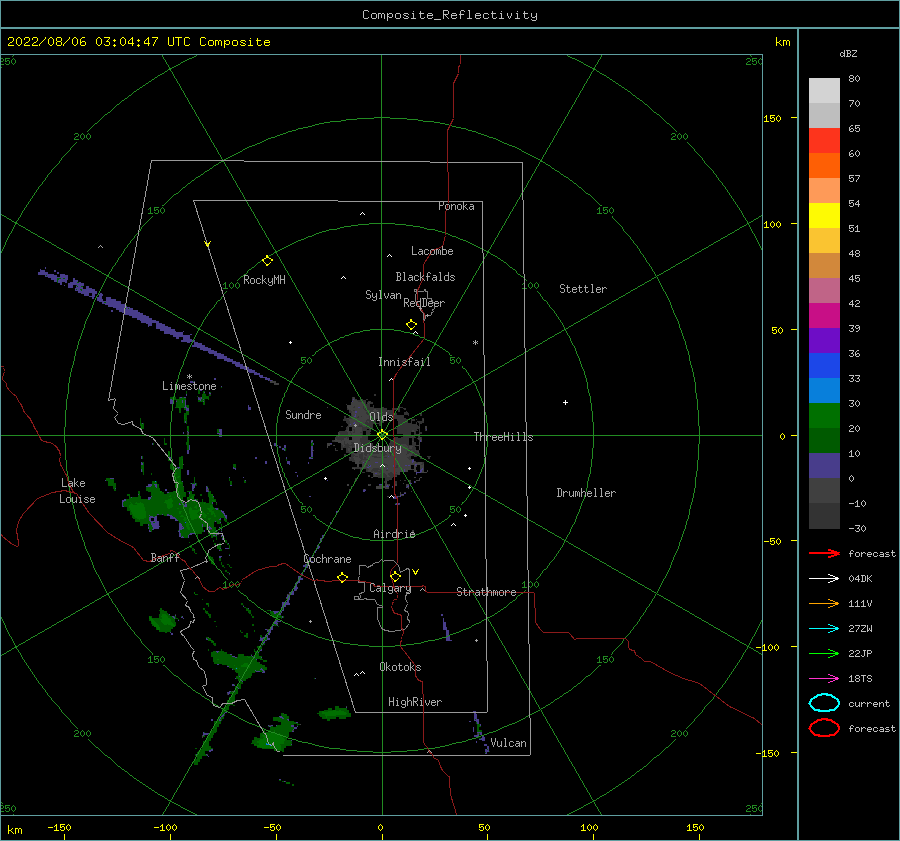The width and height of the screenshot is (900, 841).
Task: Select the purple swatch between 39 and 36 dBZ
Action: point(824,340)
